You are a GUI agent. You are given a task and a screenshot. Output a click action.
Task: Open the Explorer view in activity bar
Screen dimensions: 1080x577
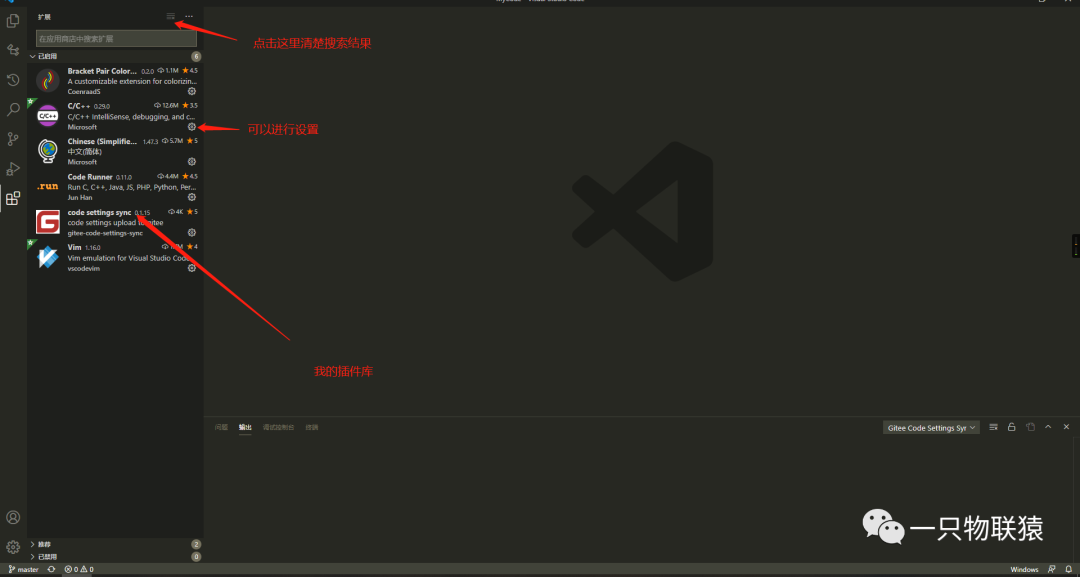tap(13, 21)
